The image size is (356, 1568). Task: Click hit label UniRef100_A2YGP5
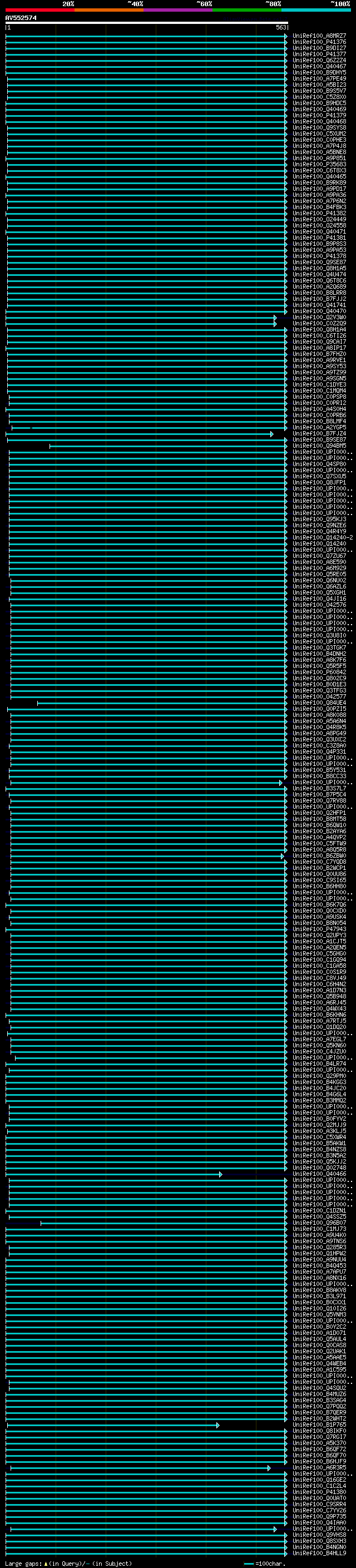tap(319, 427)
